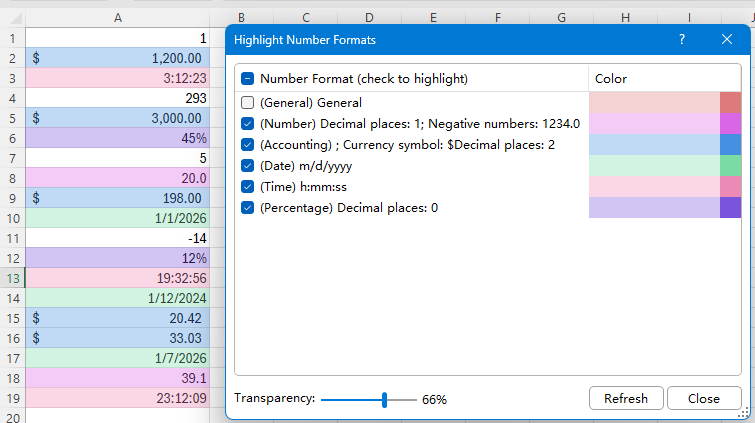
Task: Click the Refresh button
Action: click(626, 398)
